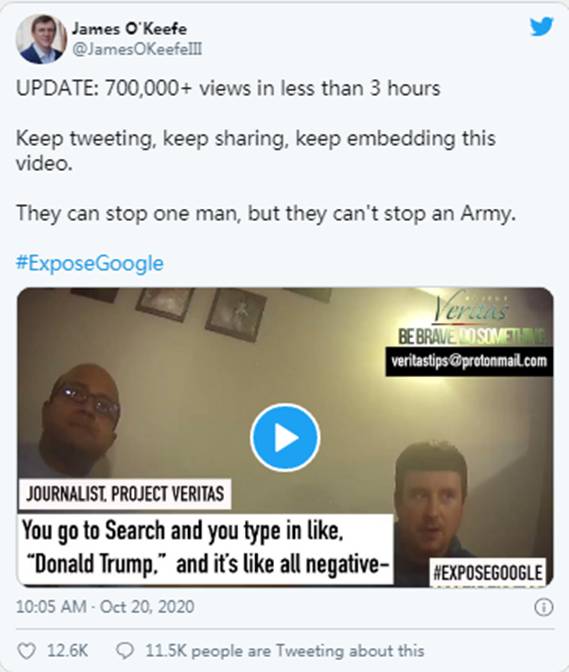Open the James O'Keefe display name
This screenshot has height=672, width=569.
[129, 29]
